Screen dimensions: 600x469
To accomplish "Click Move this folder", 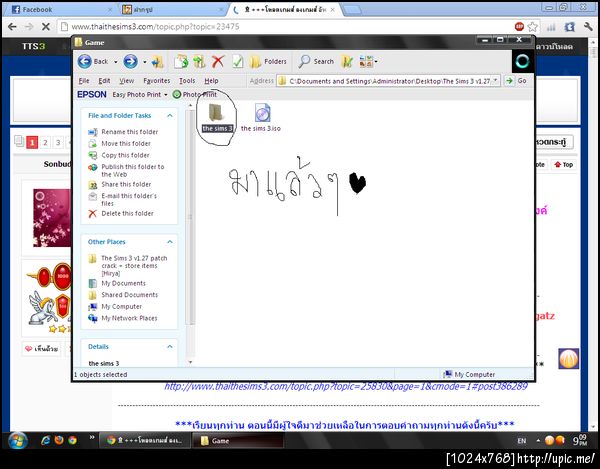I will point(126,143).
